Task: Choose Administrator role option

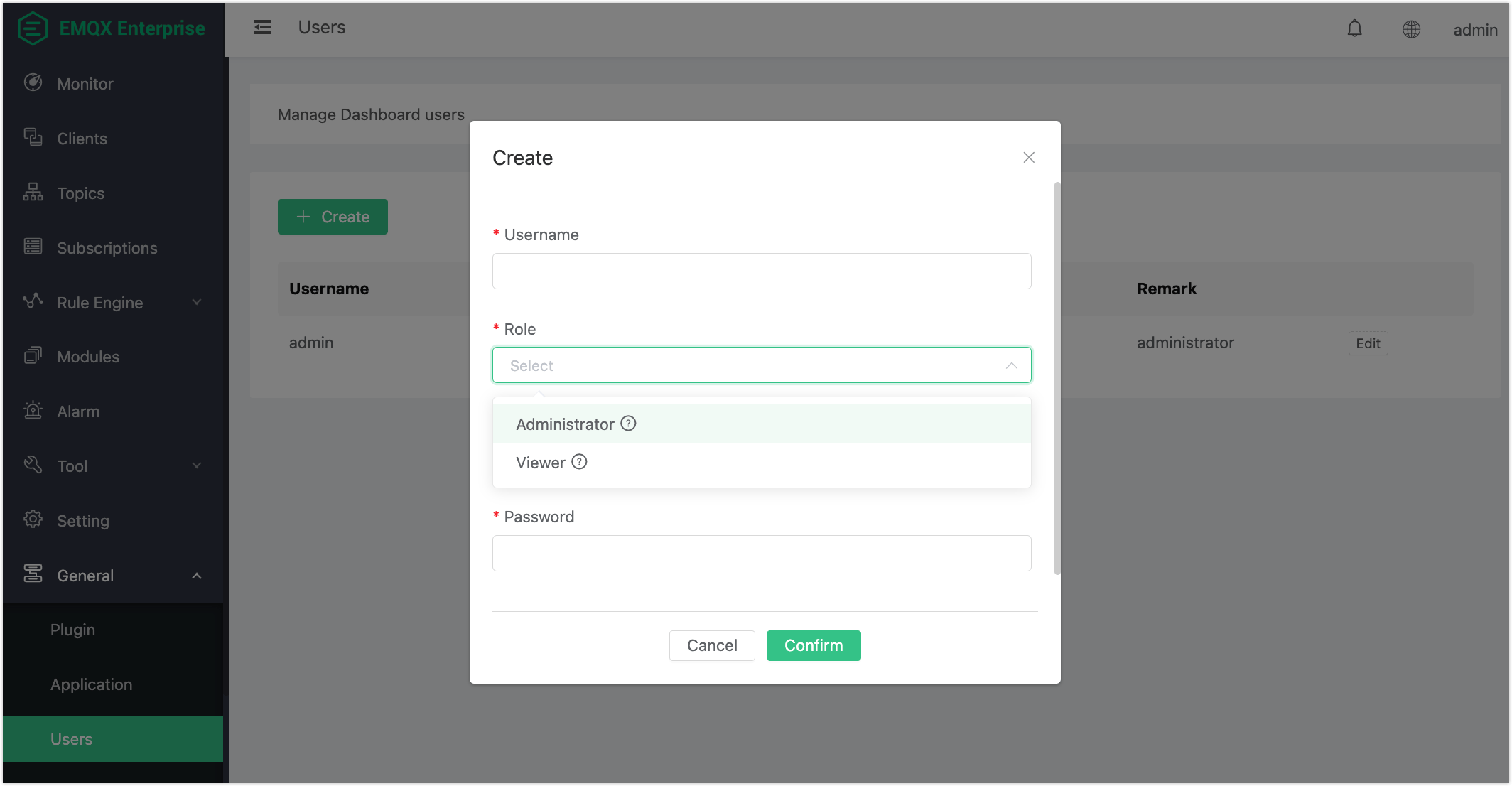Action: [x=565, y=424]
